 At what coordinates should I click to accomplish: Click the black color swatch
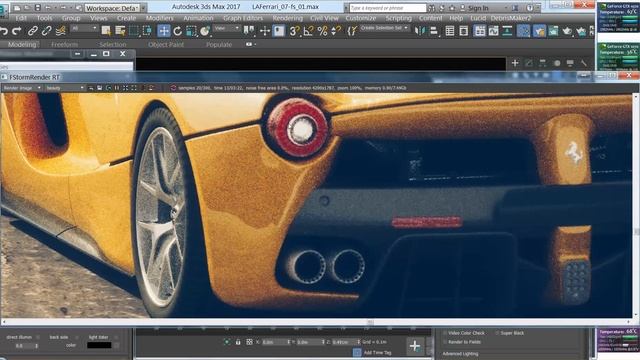(x=99, y=345)
